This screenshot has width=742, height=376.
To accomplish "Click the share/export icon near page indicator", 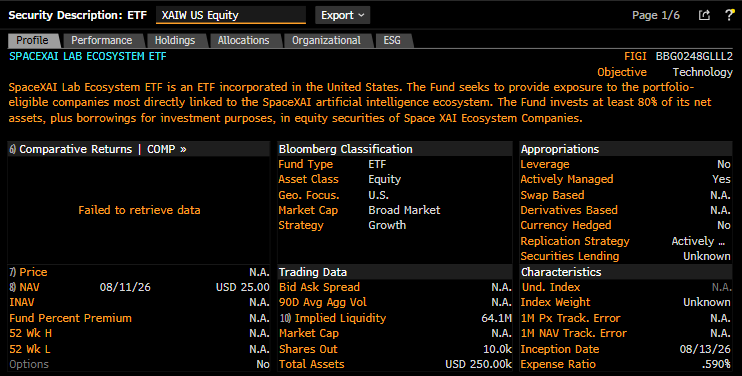I will (704, 15).
